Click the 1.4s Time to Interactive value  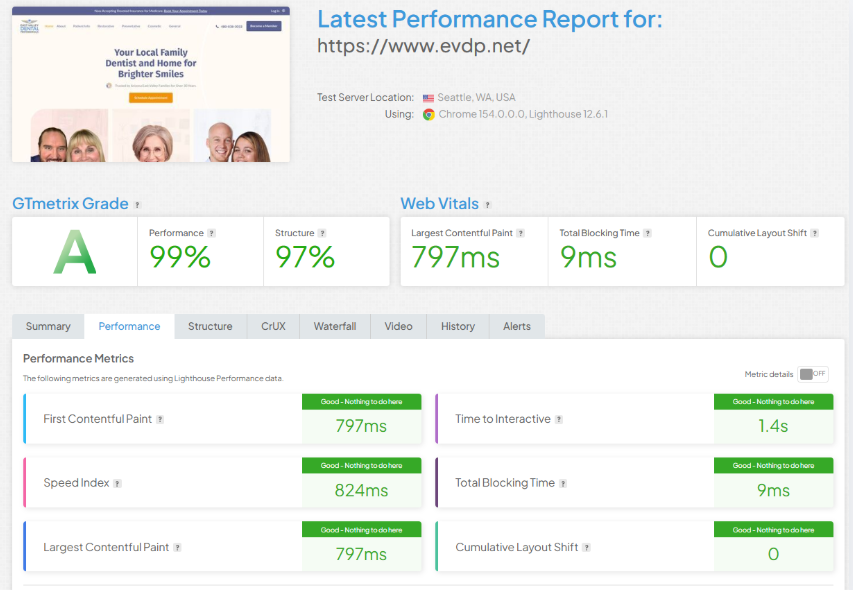[x=773, y=426]
